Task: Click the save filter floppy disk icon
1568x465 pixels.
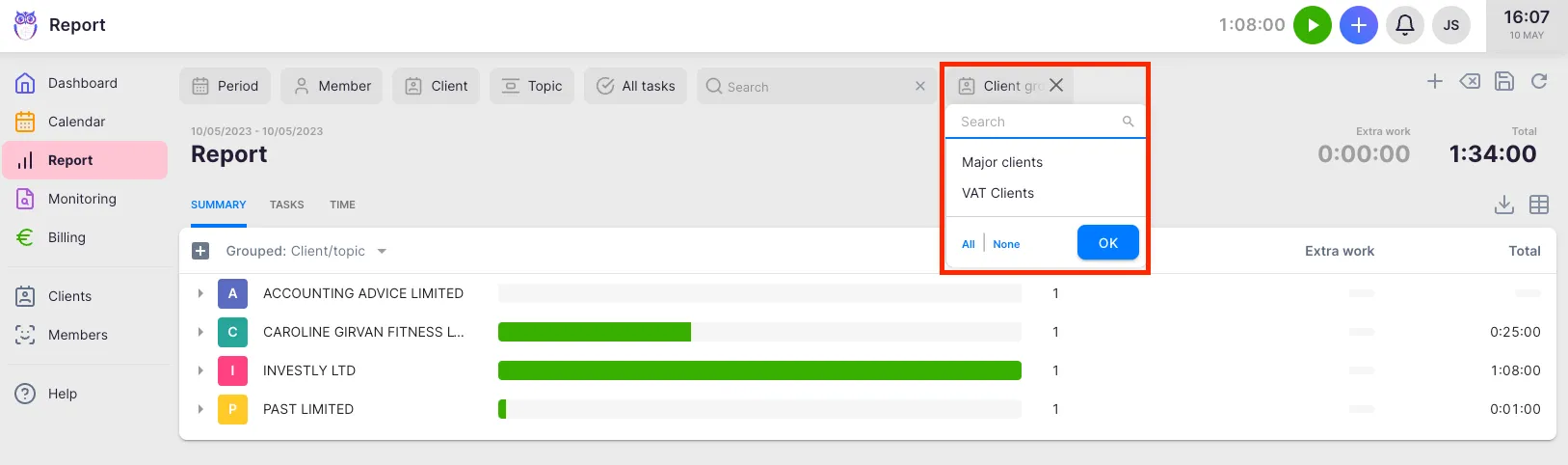Action: (x=1503, y=82)
